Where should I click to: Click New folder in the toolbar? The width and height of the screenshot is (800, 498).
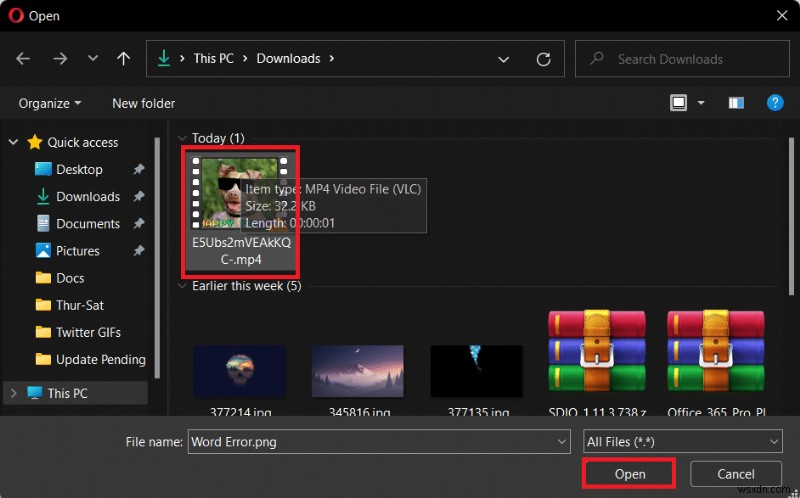(x=143, y=104)
